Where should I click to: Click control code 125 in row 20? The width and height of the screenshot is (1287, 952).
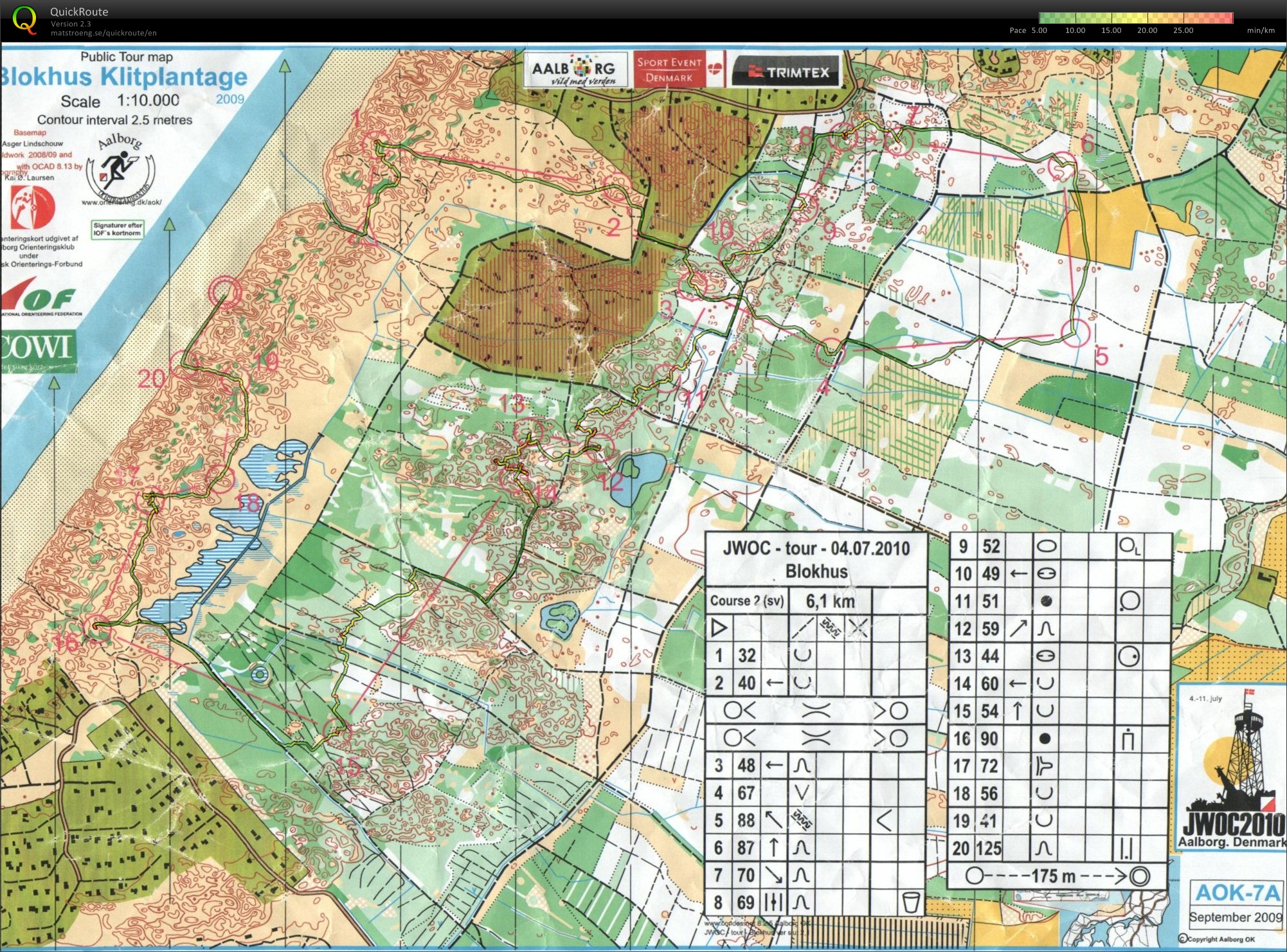(x=989, y=849)
